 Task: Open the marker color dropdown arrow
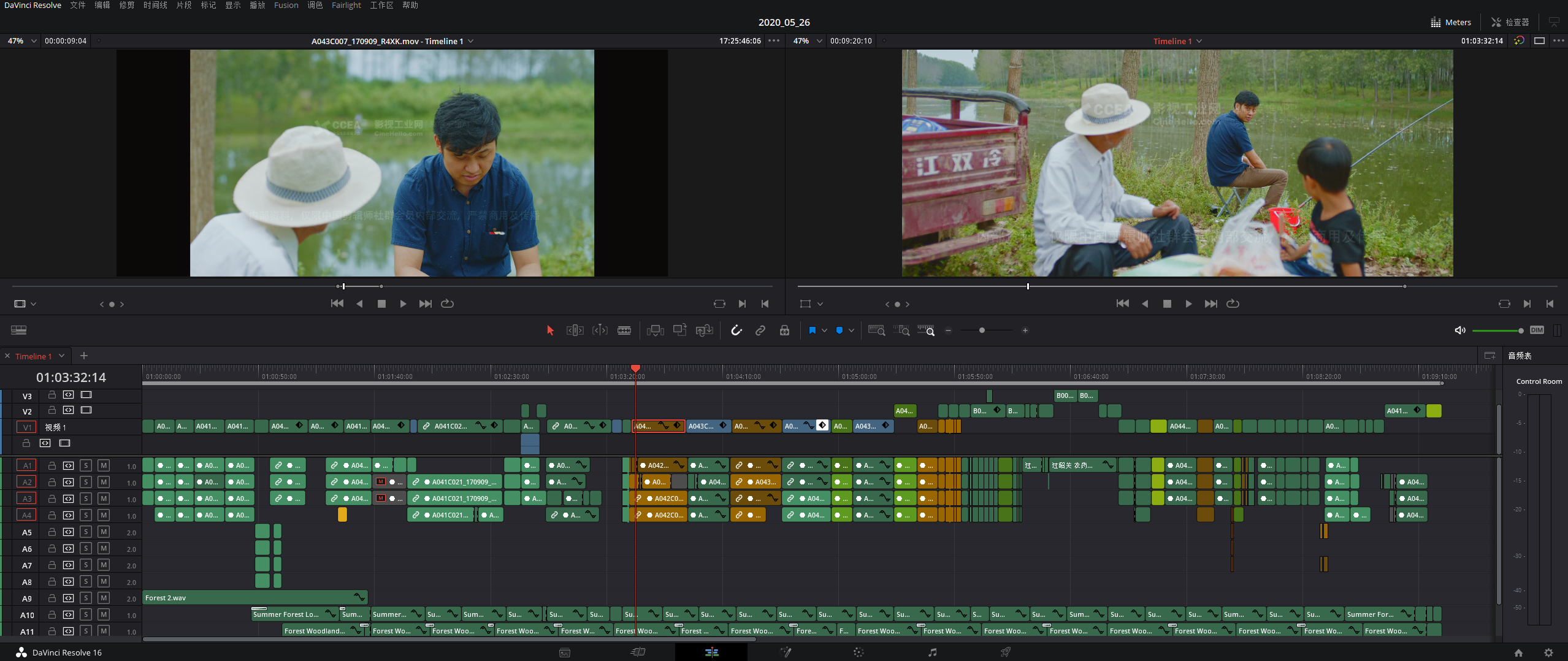(851, 330)
